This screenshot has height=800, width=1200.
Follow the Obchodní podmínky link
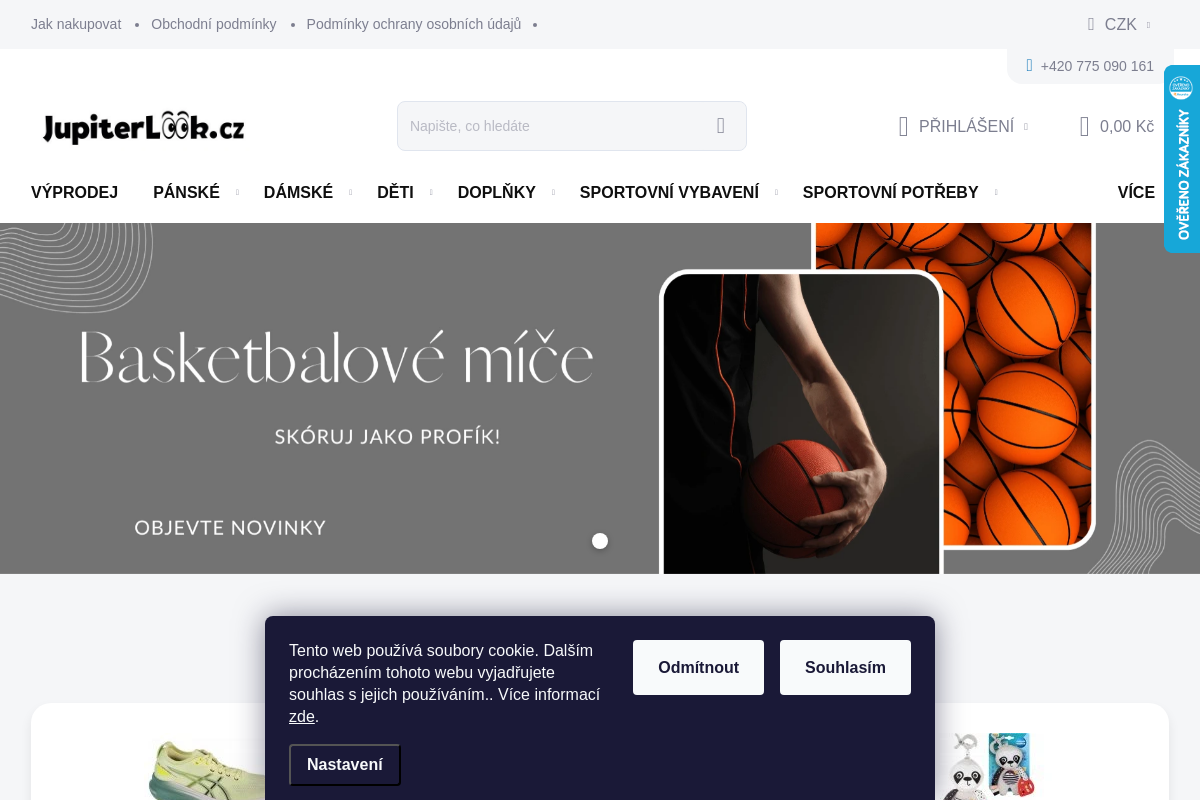pyautogui.click(x=213, y=24)
